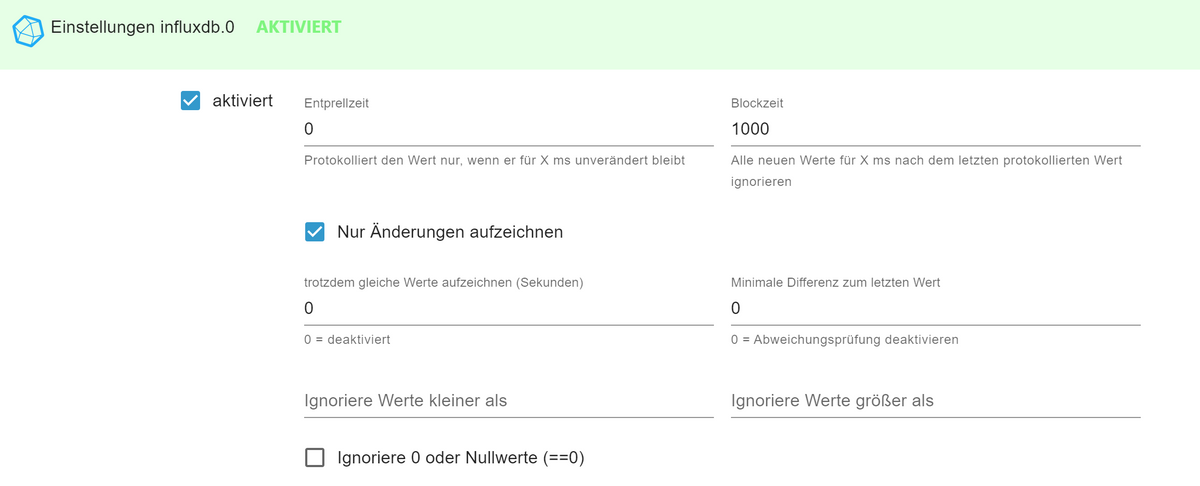Click the green AKTIVIERT status label
The height and width of the screenshot is (486, 1200).
(299, 27)
